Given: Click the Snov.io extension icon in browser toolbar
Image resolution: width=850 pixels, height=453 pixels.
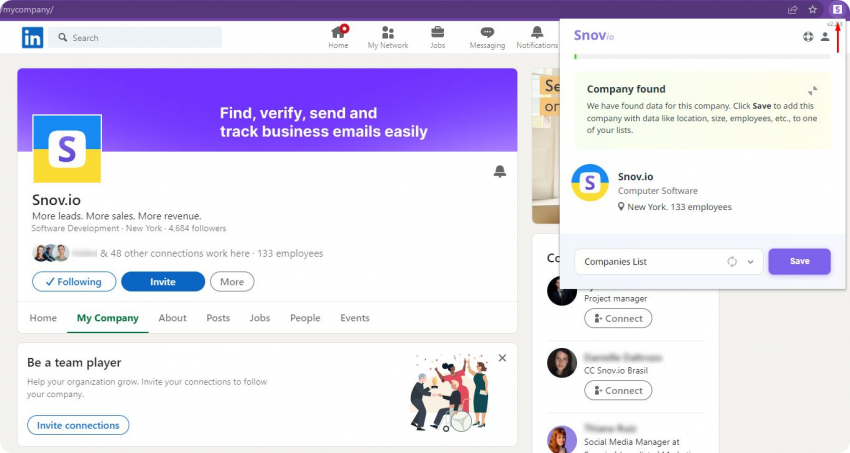Looking at the screenshot, I should (837, 9).
